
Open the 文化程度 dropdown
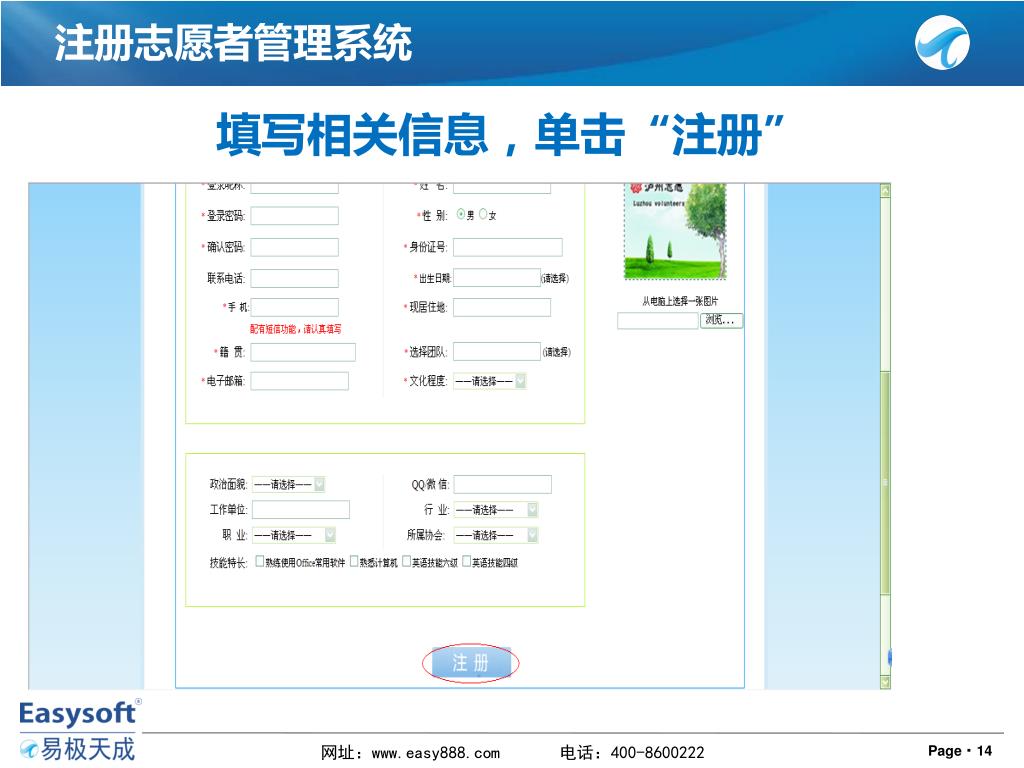(490, 381)
